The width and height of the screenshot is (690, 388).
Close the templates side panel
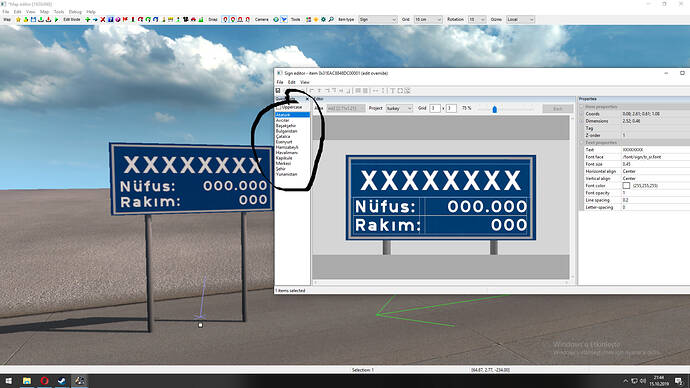point(307,99)
